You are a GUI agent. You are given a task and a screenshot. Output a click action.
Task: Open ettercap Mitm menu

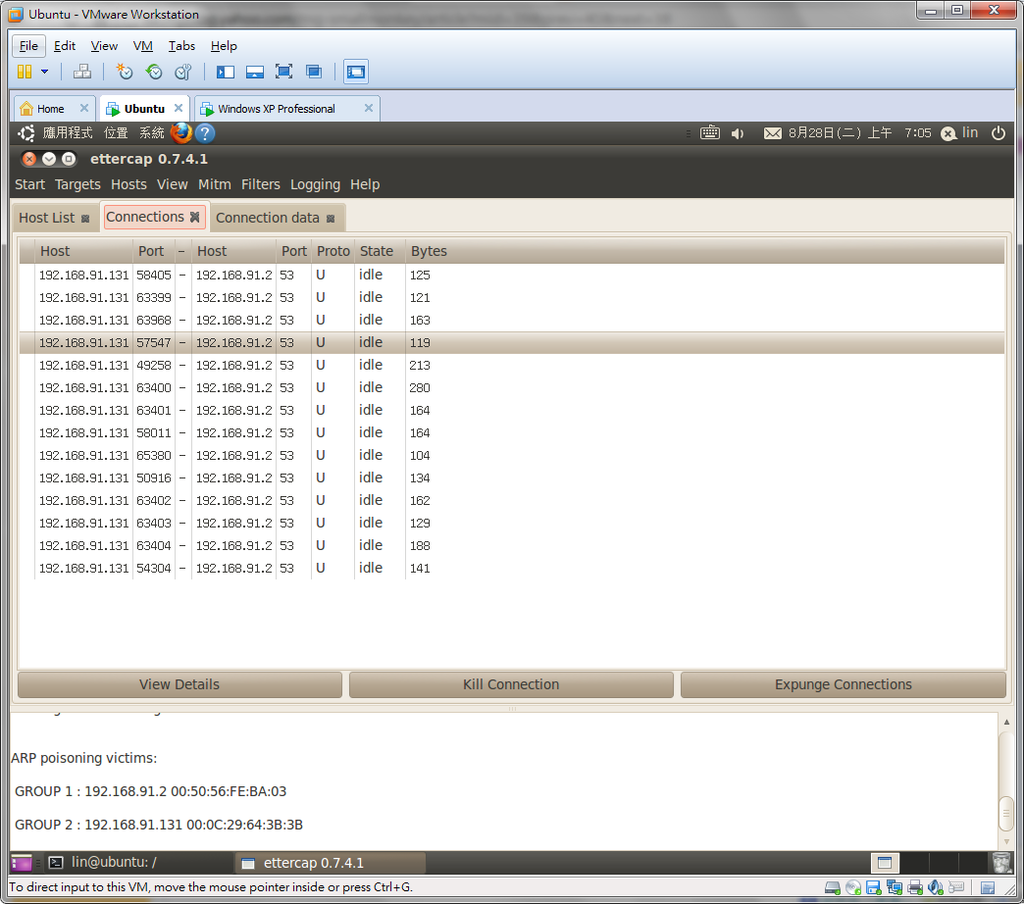[x=215, y=184]
